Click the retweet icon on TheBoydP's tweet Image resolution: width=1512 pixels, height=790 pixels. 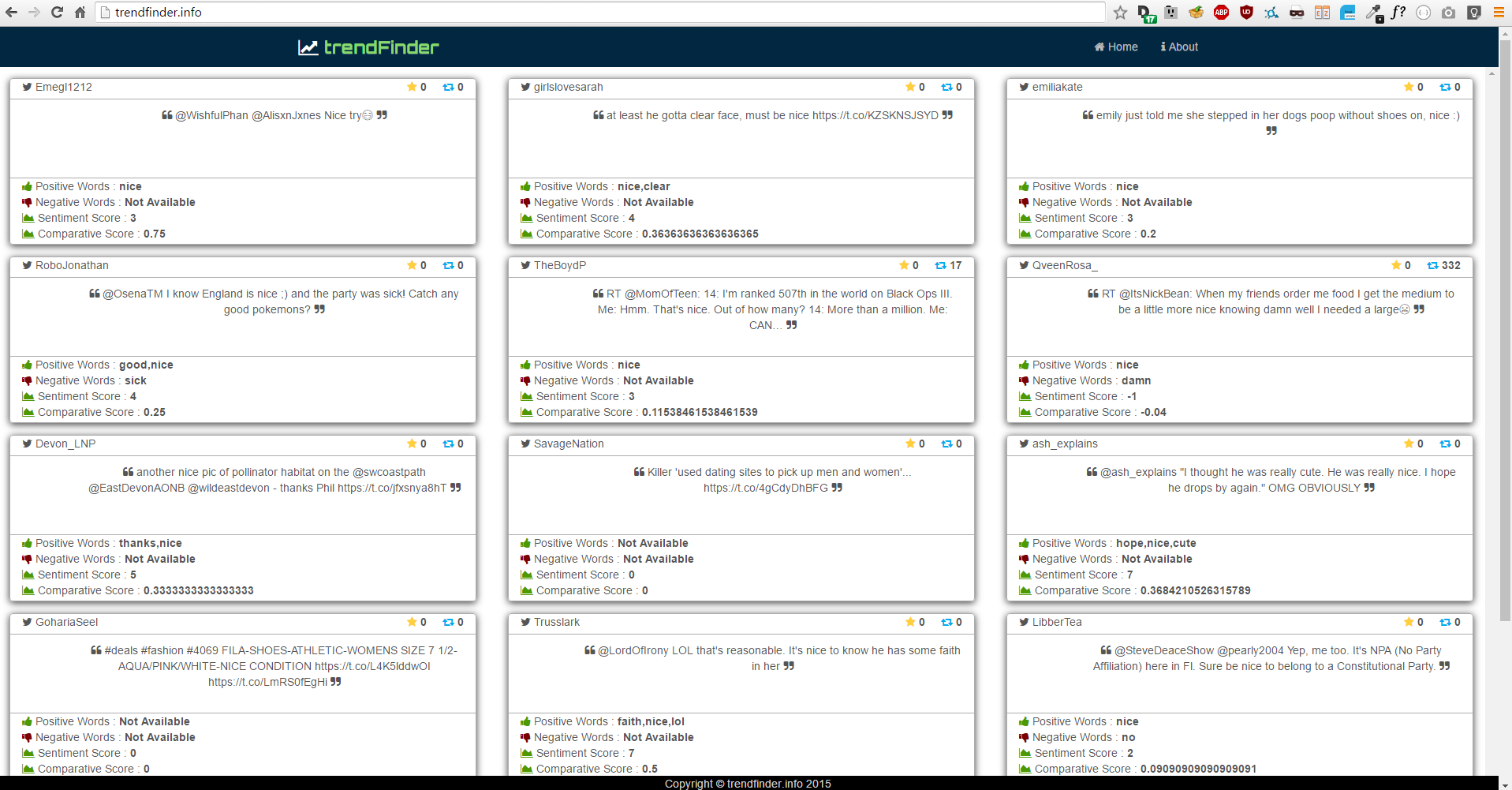click(940, 265)
